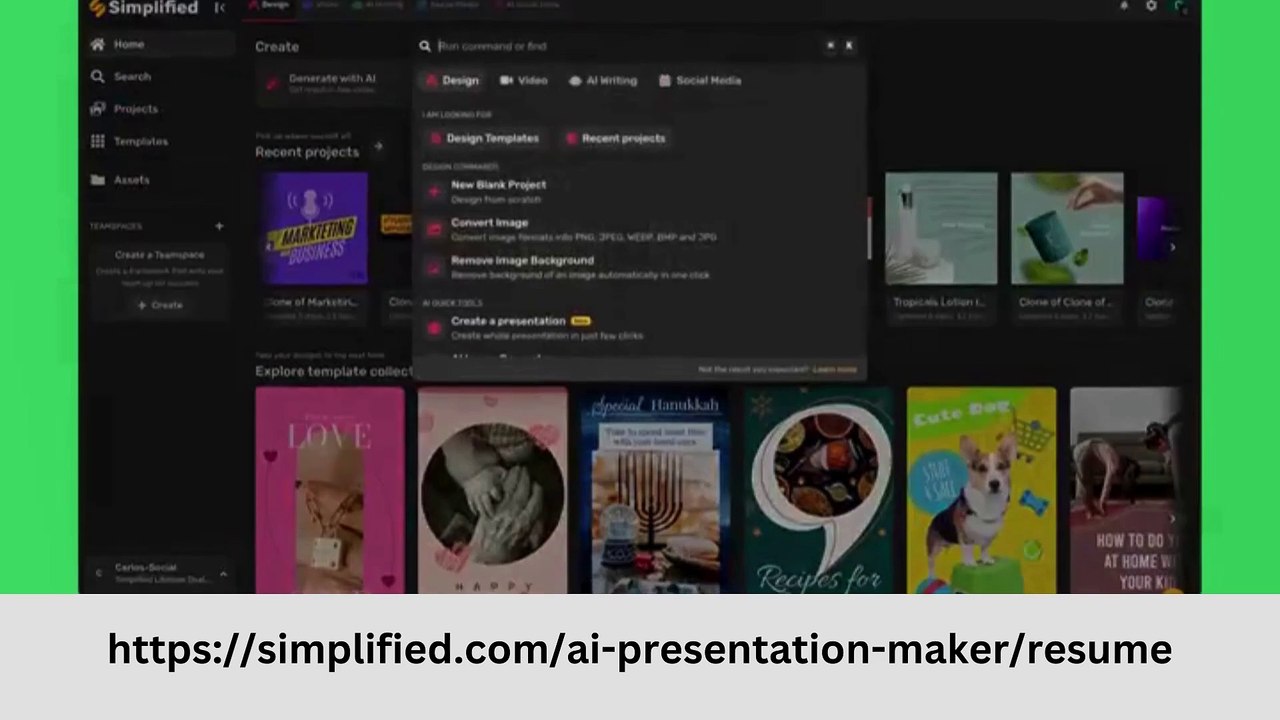The width and height of the screenshot is (1280, 720).
Task: Switch to the Video category
Action: [x=523, y=80]
